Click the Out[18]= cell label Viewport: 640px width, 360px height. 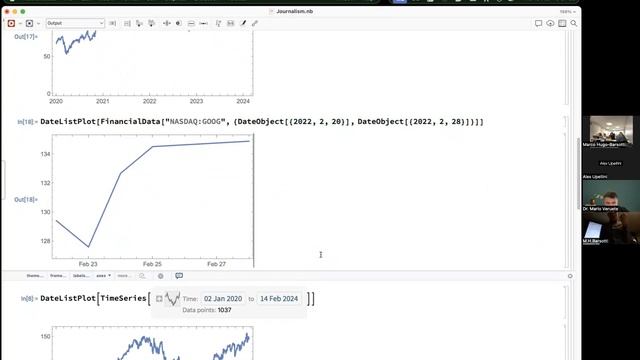coord(26,200)
